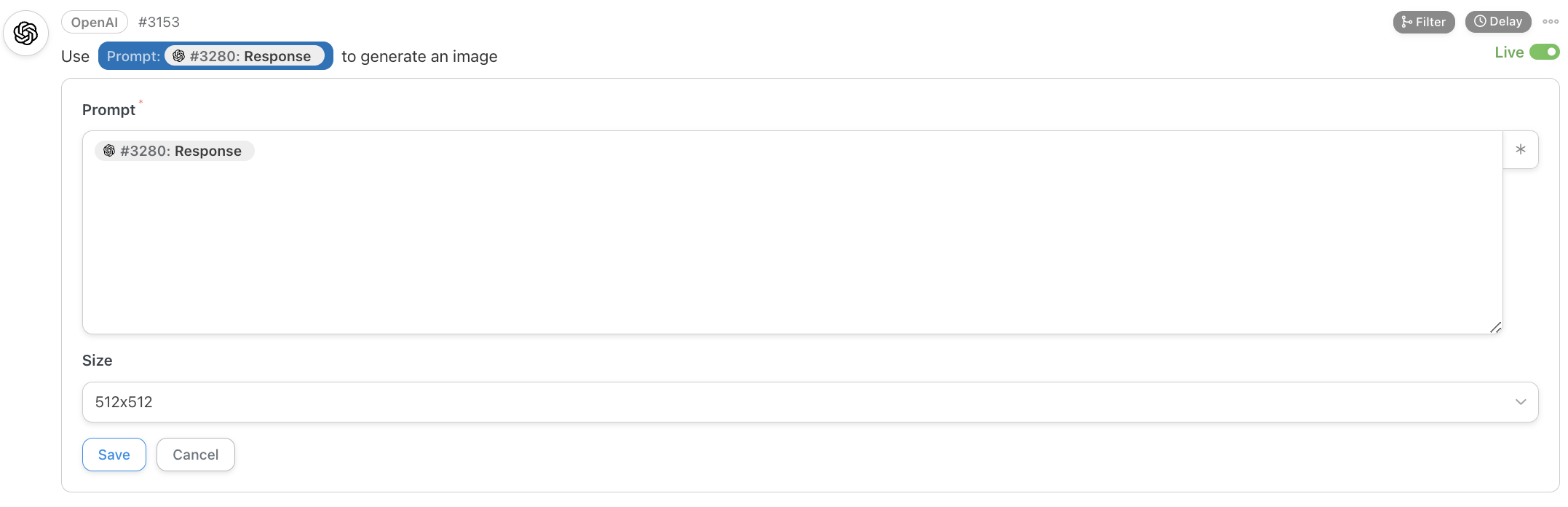This screenshot has width=1568, height=507.
Task: Click the textarea resize handle corner
Action: tap(1495, 327)
